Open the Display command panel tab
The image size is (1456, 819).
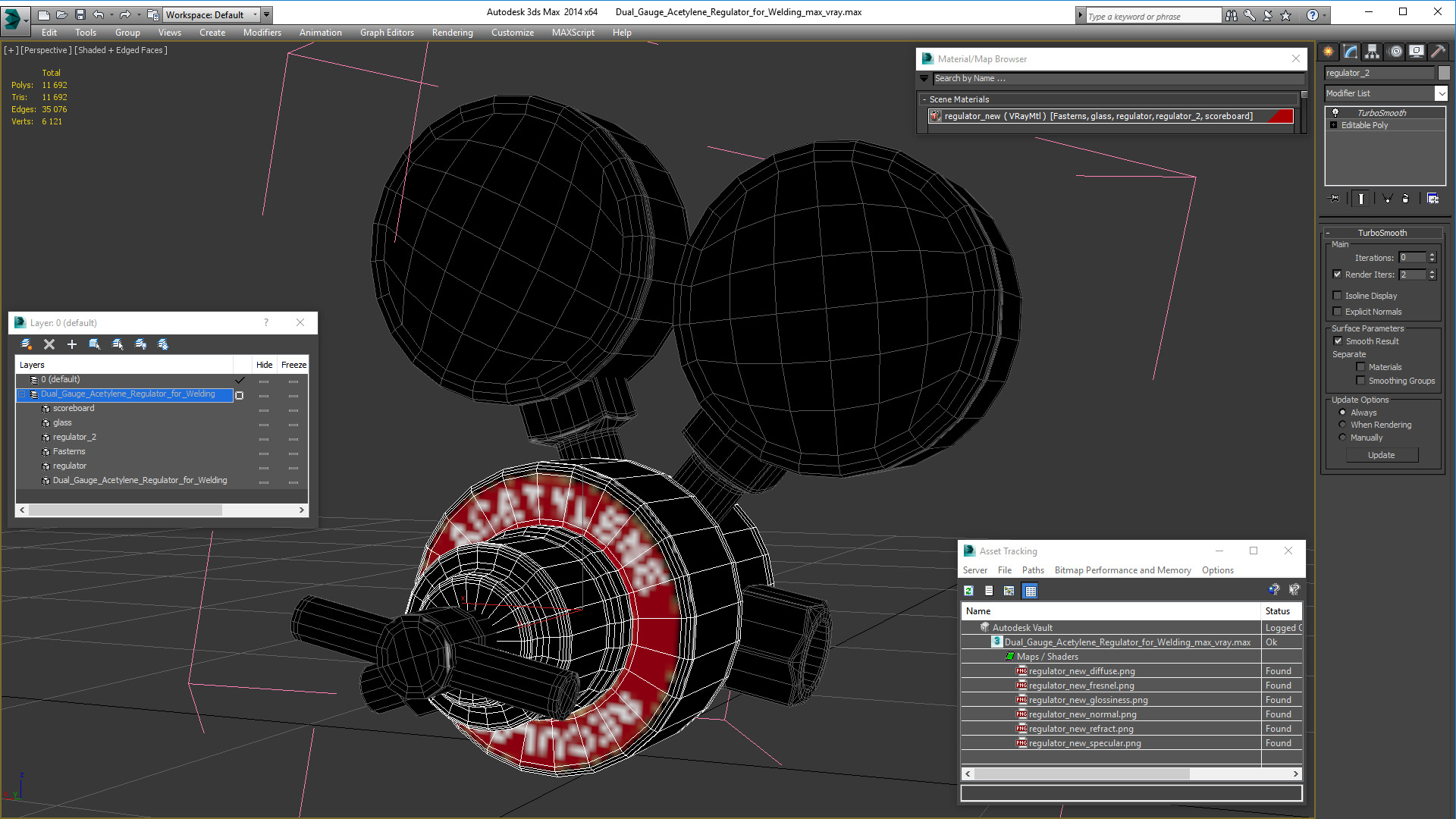(x=1417, y=52)
